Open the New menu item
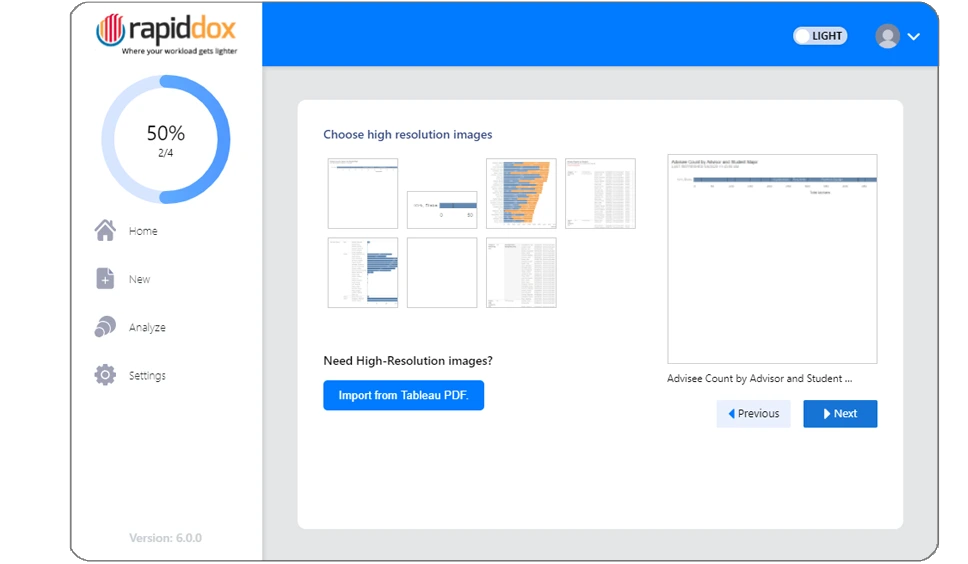968x564 pixels. coord(140,279)
